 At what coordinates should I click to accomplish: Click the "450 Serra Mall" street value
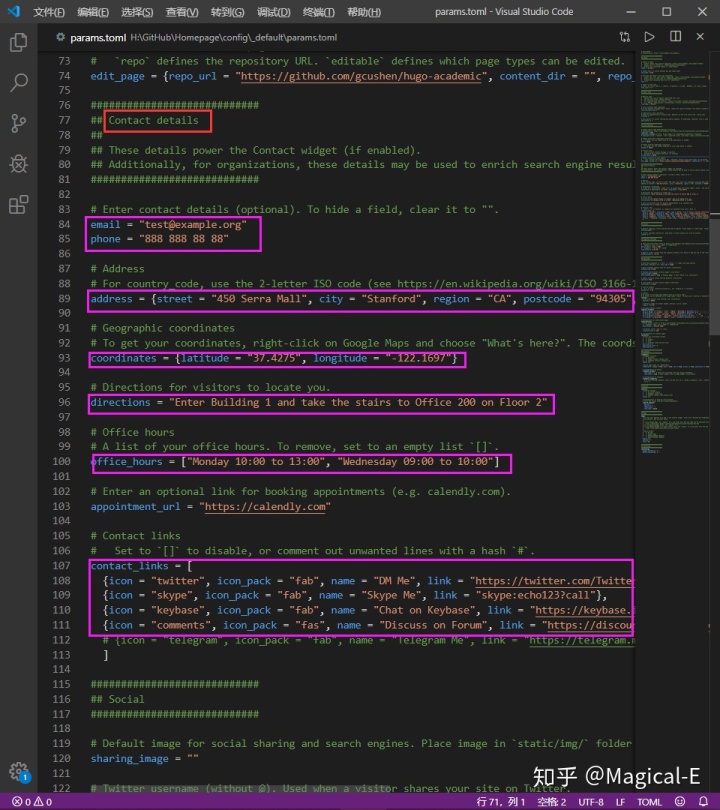pos(259,299)
